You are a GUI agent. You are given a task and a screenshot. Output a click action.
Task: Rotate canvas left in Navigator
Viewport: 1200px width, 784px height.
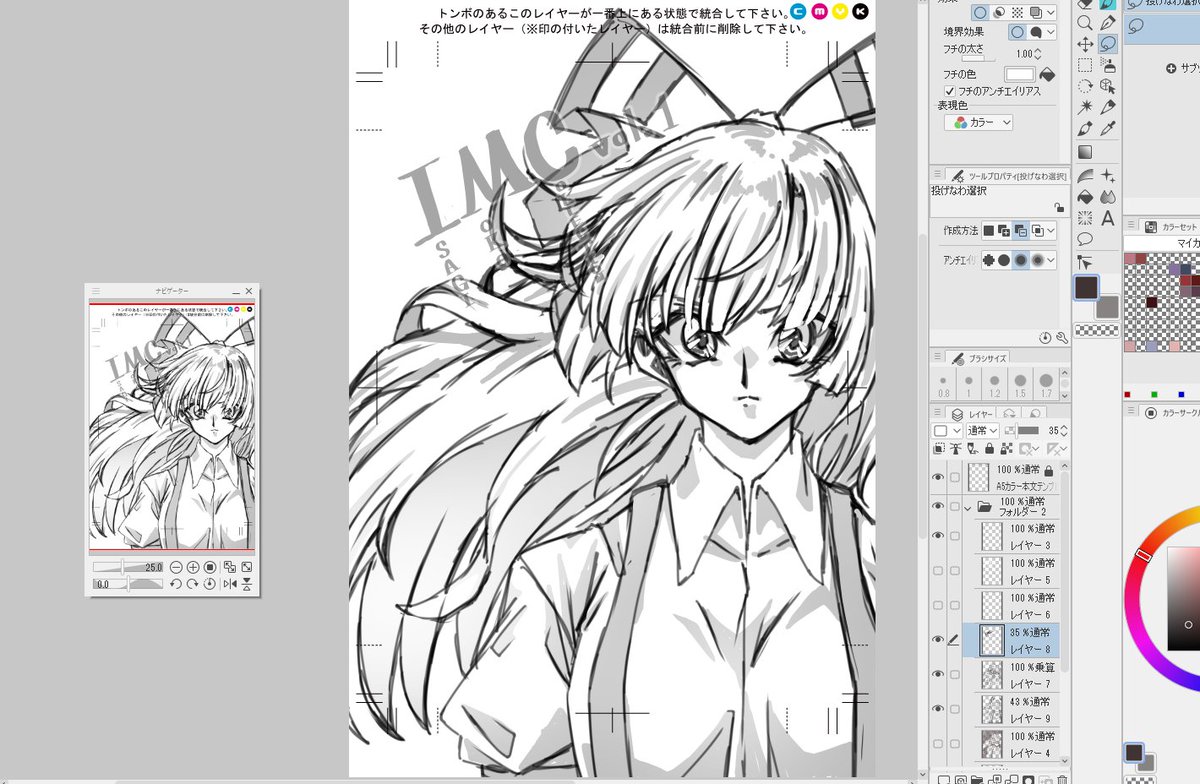click(x=176, y=584)
